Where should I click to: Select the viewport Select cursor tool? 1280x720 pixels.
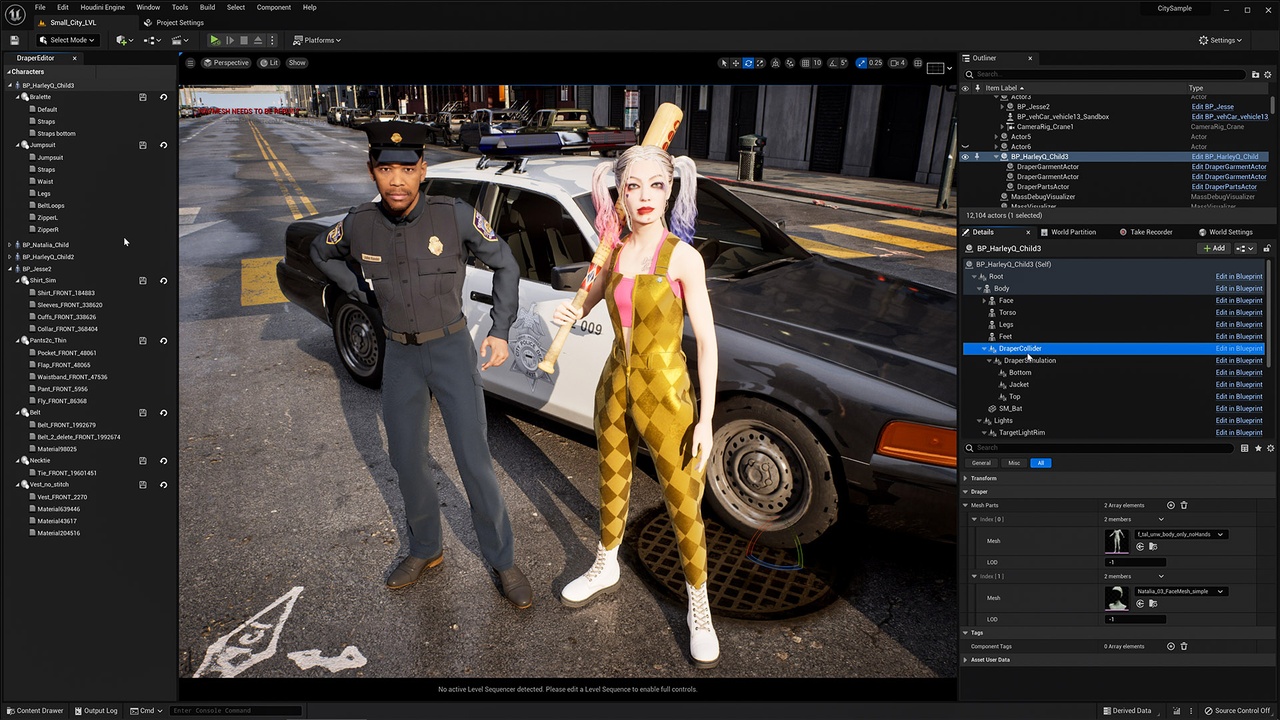pyautogui.click(x=724, y=63)
